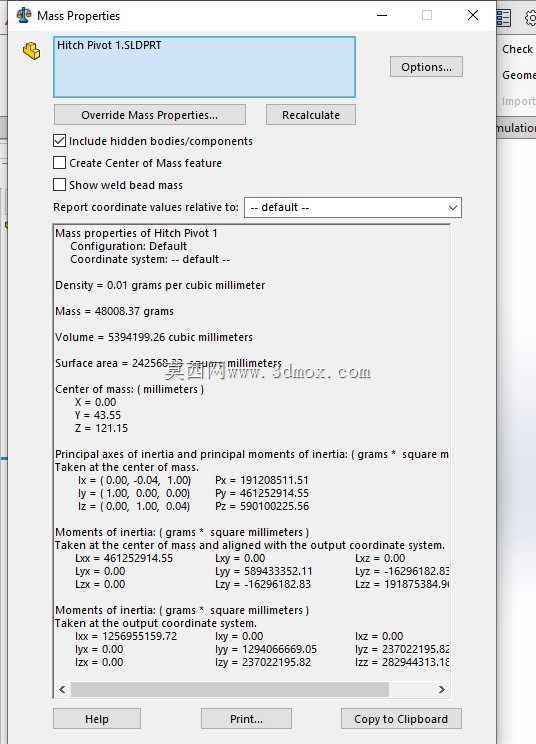
Task: Click the 'Lyy = 589433352.11' value
Action: click(264, 571)
